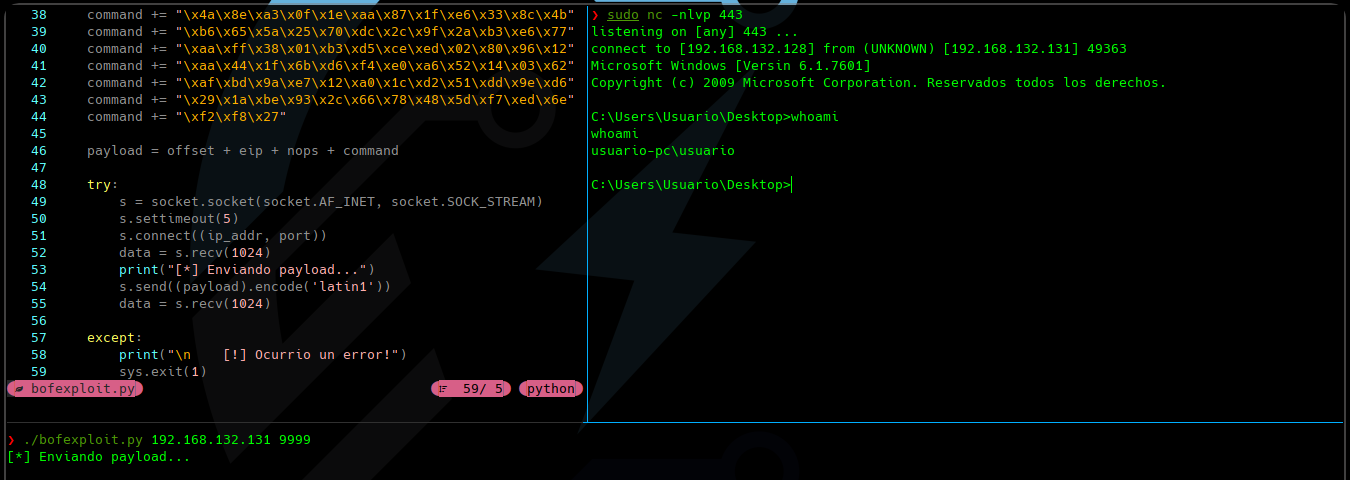Click the shellcode line starting \xb6\x65\x5a
1350x480 pixels.
pyautogui.click(x=331, y=32)
